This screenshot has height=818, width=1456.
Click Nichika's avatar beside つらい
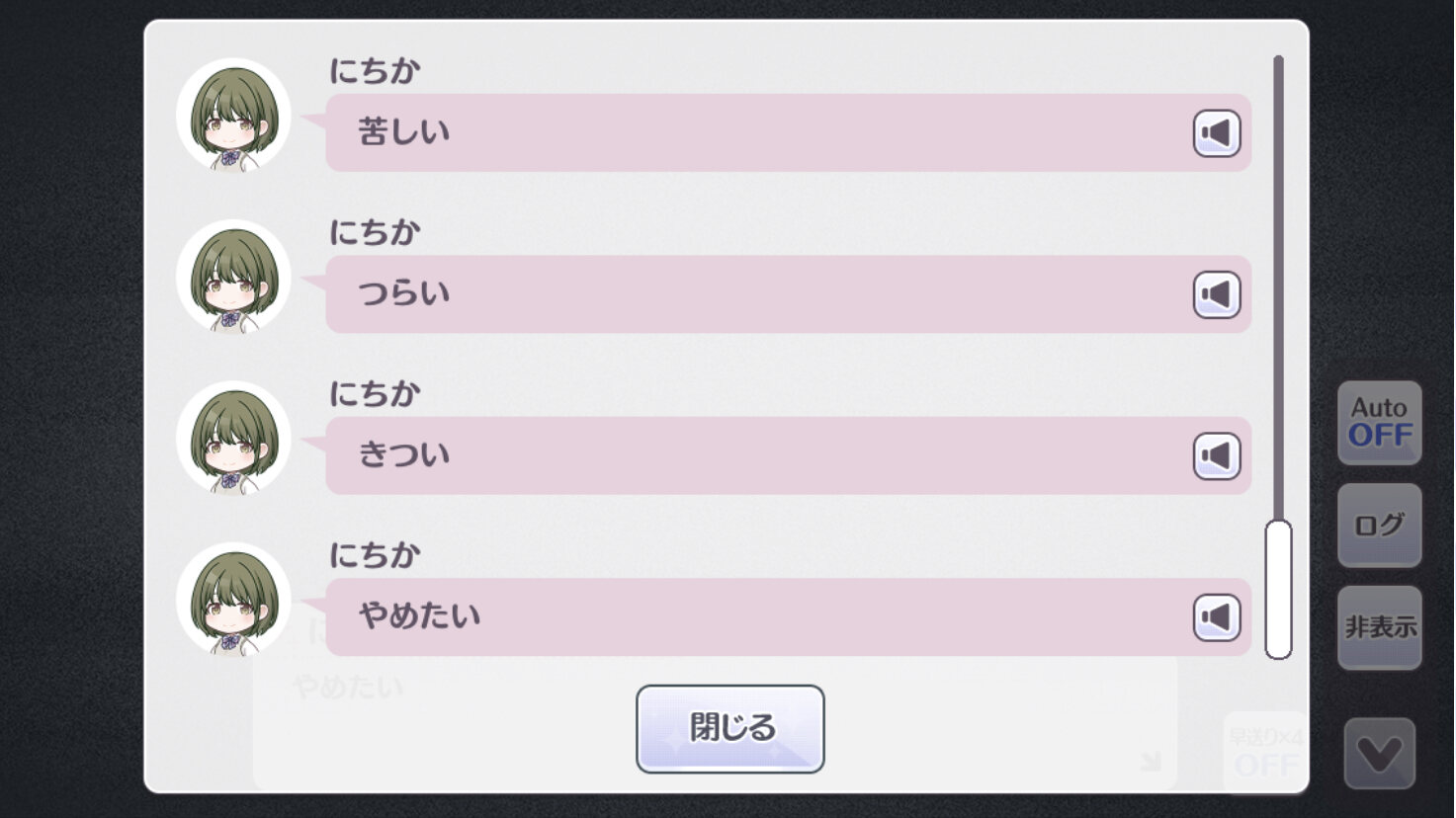233,277
